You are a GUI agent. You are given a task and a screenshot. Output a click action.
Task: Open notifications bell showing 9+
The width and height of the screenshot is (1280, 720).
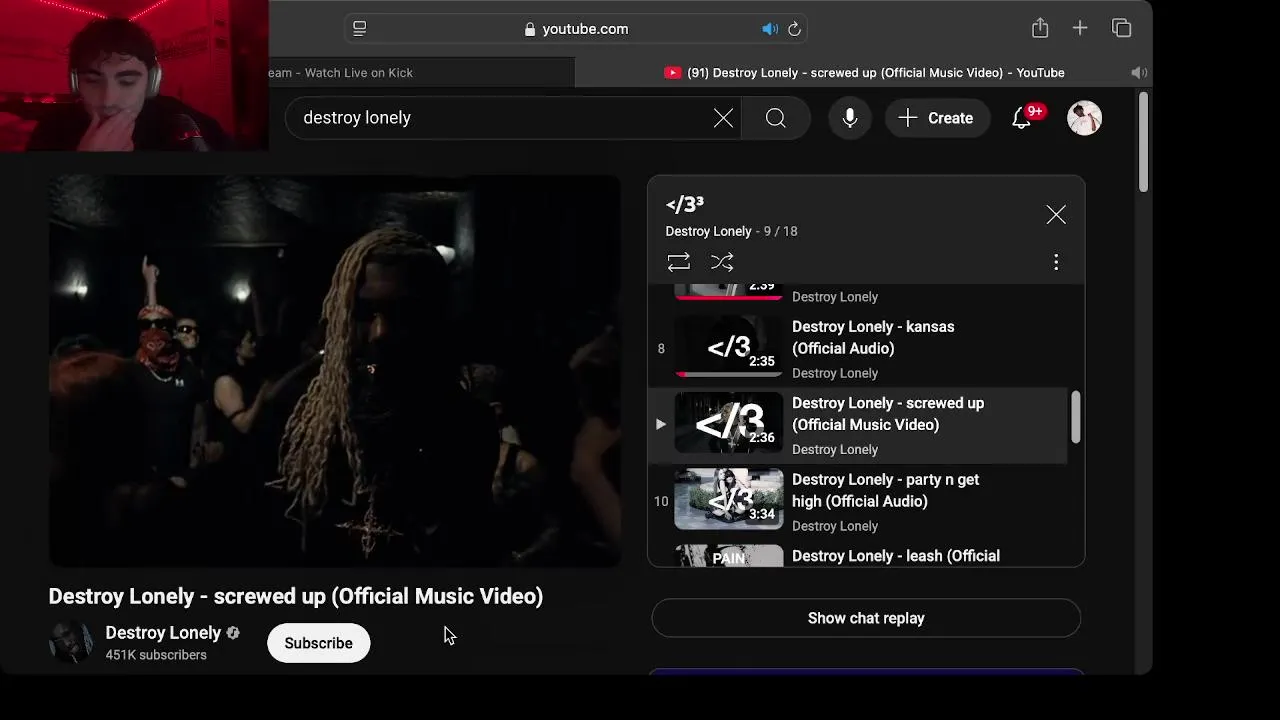[x=1022, y=118]
